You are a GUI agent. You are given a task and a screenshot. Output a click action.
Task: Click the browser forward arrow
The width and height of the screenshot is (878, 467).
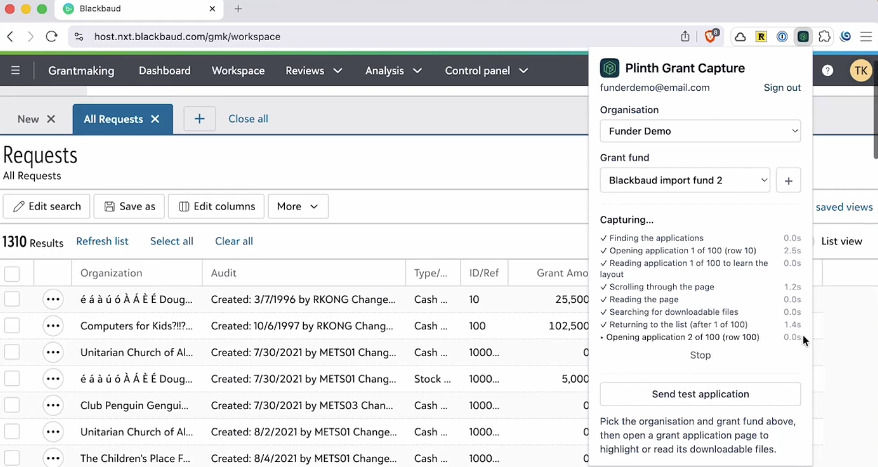pos(30,36)
